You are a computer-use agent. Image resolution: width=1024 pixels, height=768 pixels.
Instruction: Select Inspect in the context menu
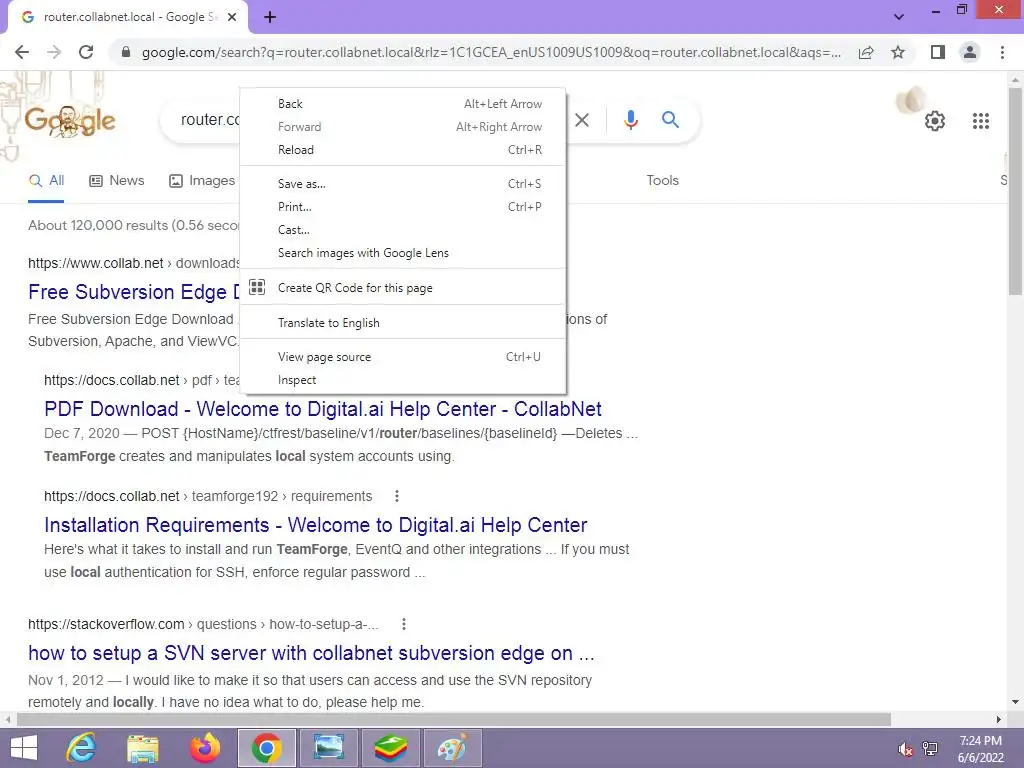[403, 380]
